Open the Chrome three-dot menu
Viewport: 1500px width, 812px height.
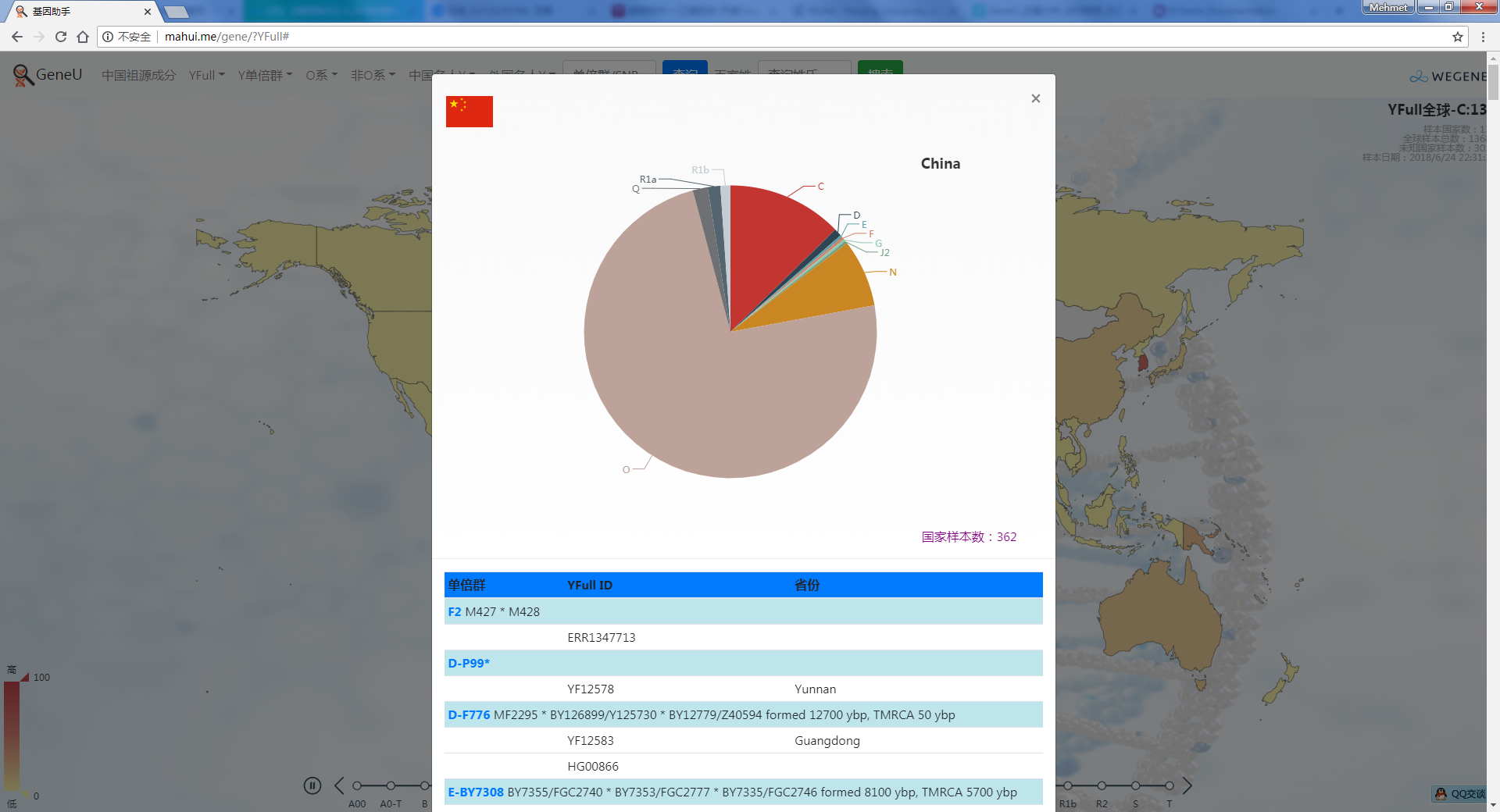coord(1483,37)
